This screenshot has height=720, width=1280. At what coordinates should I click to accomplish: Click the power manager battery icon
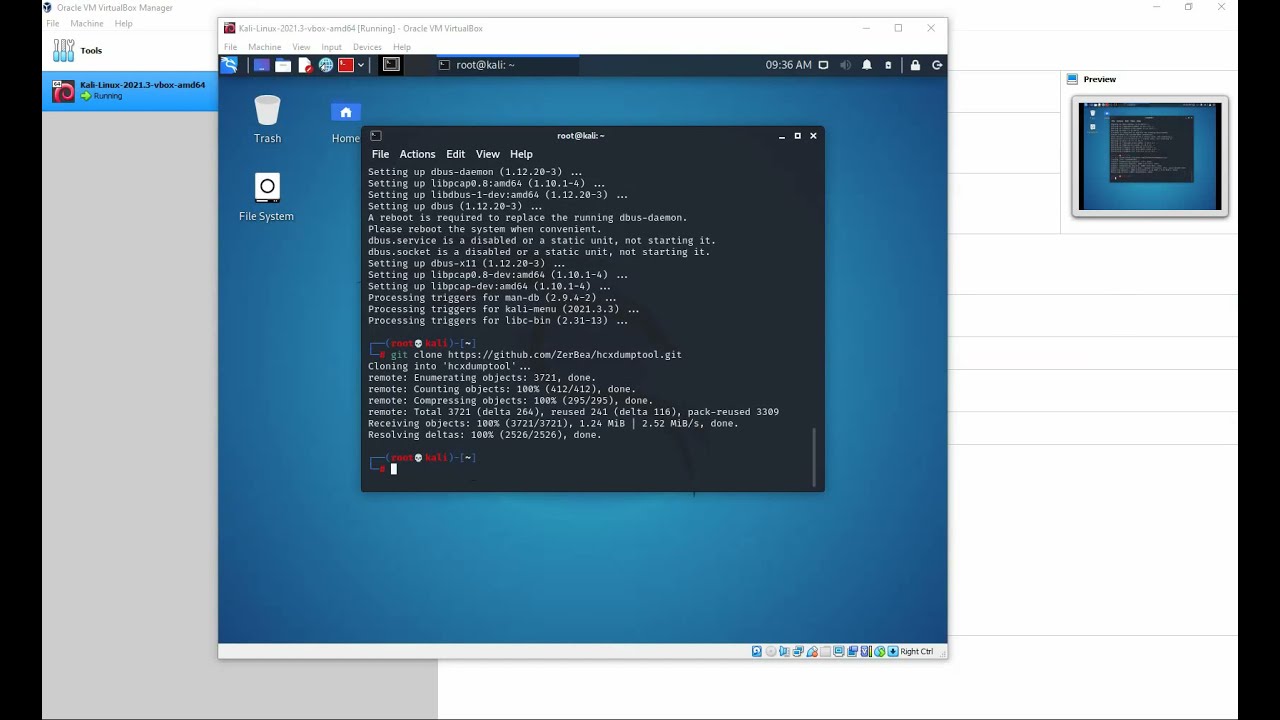(x=888, y=65)
